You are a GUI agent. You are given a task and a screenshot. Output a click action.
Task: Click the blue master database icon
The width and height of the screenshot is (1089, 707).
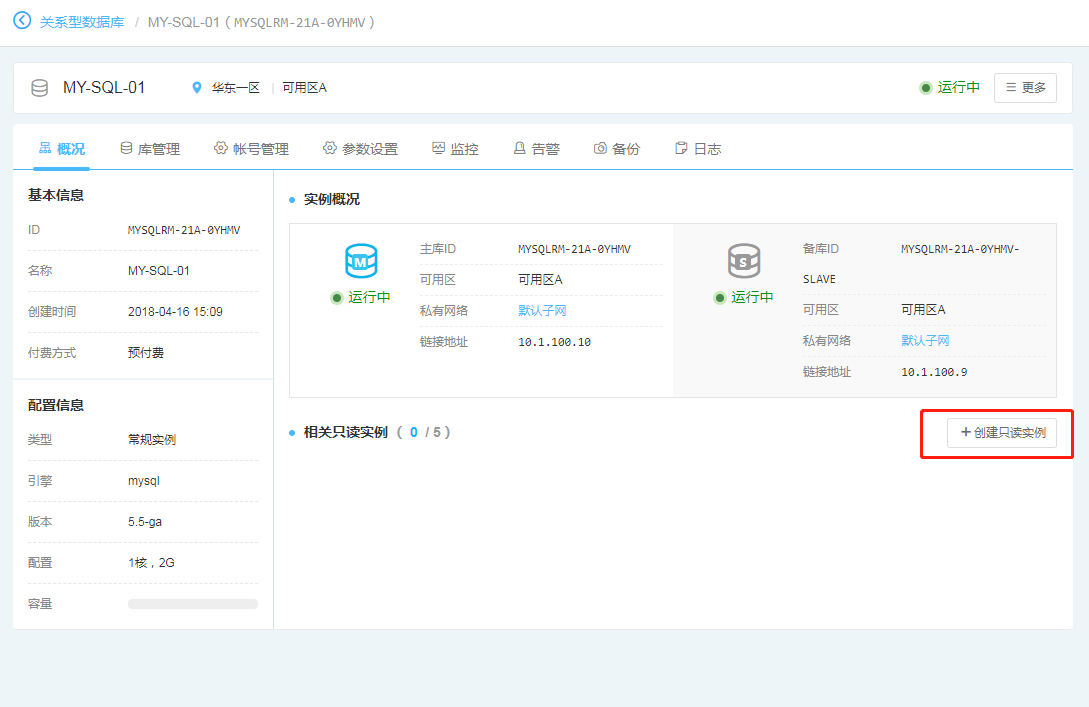point(361,261)
